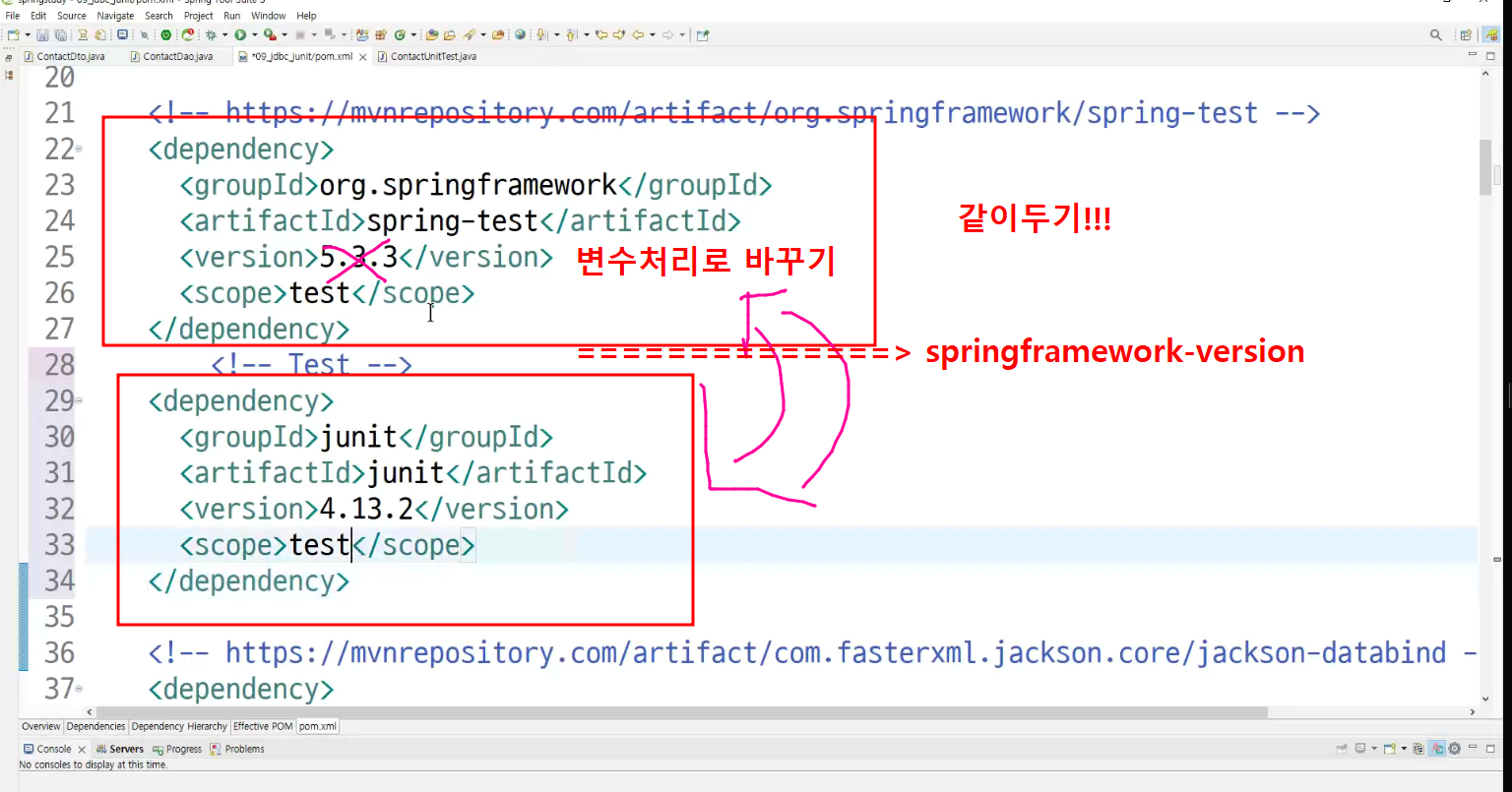Click the Debug bug icon in toolbar
The width and height of the screenshot is (1512, 792).
(x=212, y=34)
